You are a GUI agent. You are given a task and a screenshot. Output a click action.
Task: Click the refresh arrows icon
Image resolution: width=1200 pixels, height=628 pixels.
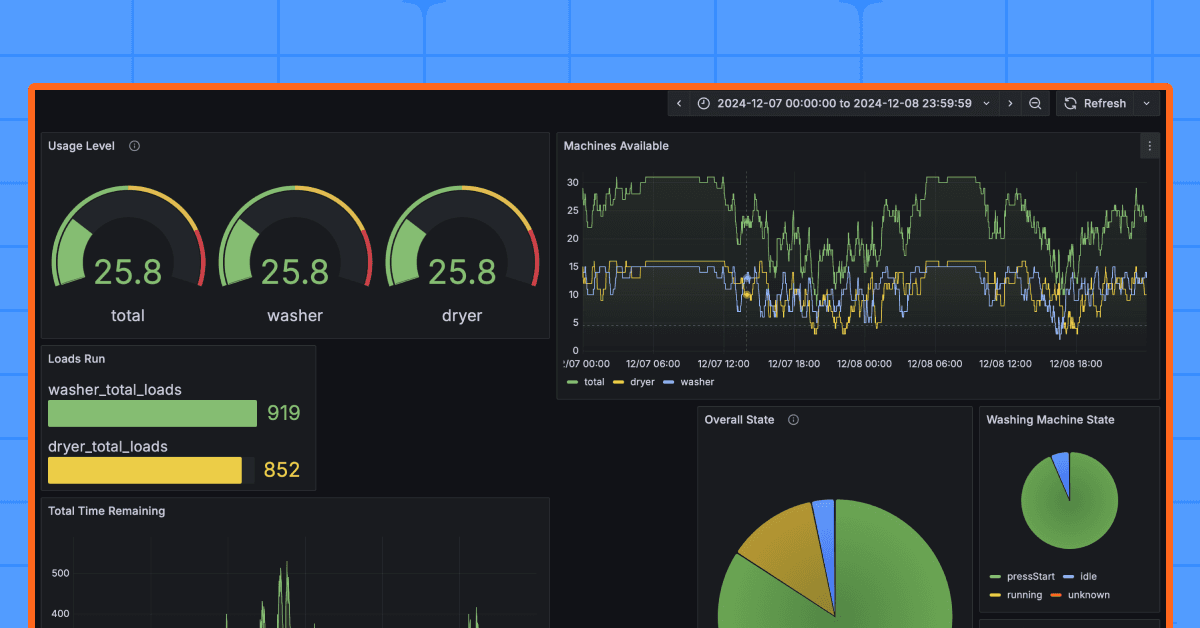coord(1069,103)
